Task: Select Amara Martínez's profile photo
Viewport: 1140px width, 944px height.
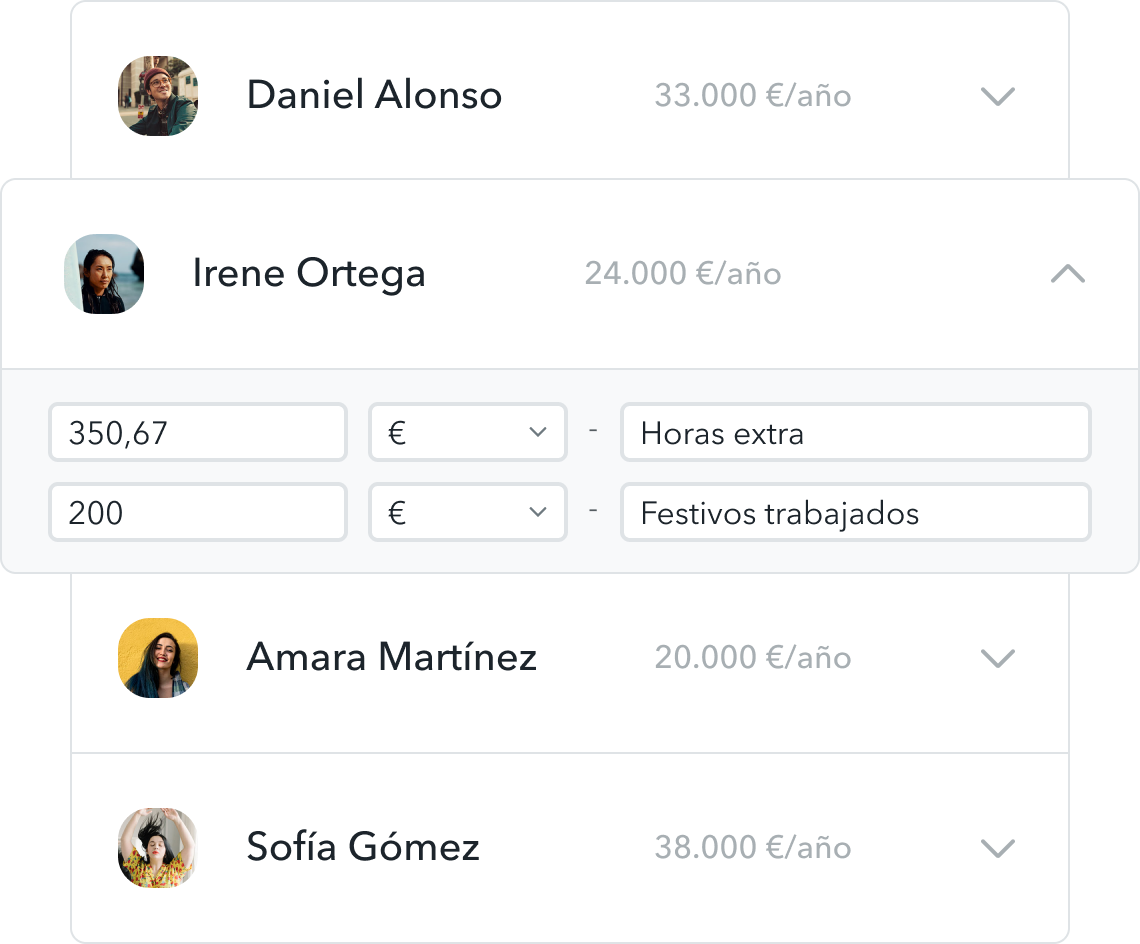Action: point(158,658)
